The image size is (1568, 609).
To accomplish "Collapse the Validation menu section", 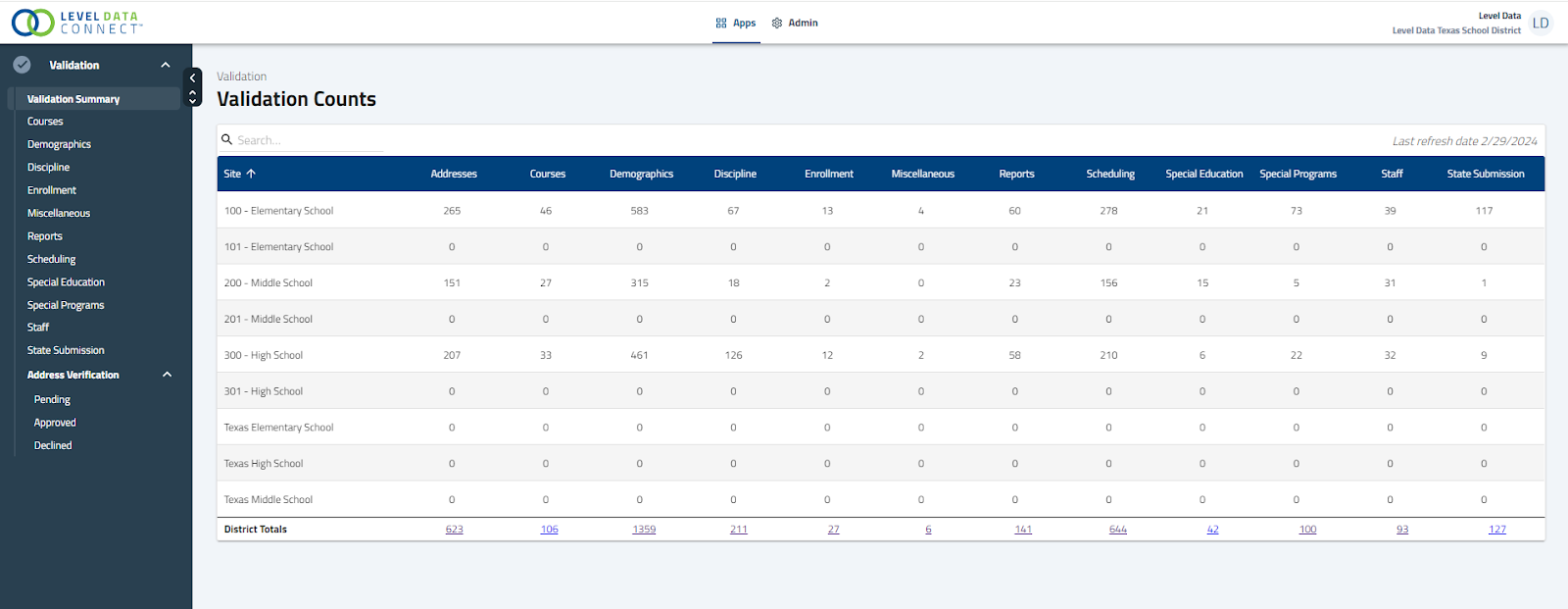I will 166,65.
